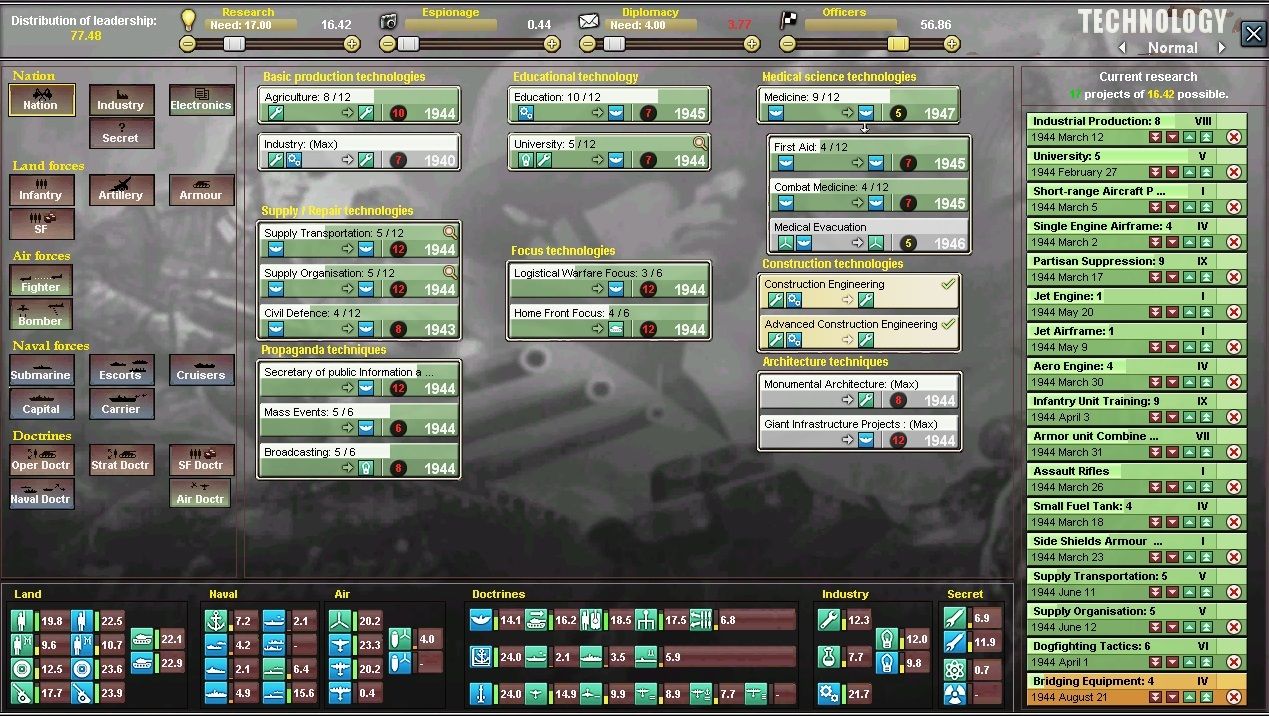
Task: Decrease Officers leadership with the minus button
Action: [788, 44]
